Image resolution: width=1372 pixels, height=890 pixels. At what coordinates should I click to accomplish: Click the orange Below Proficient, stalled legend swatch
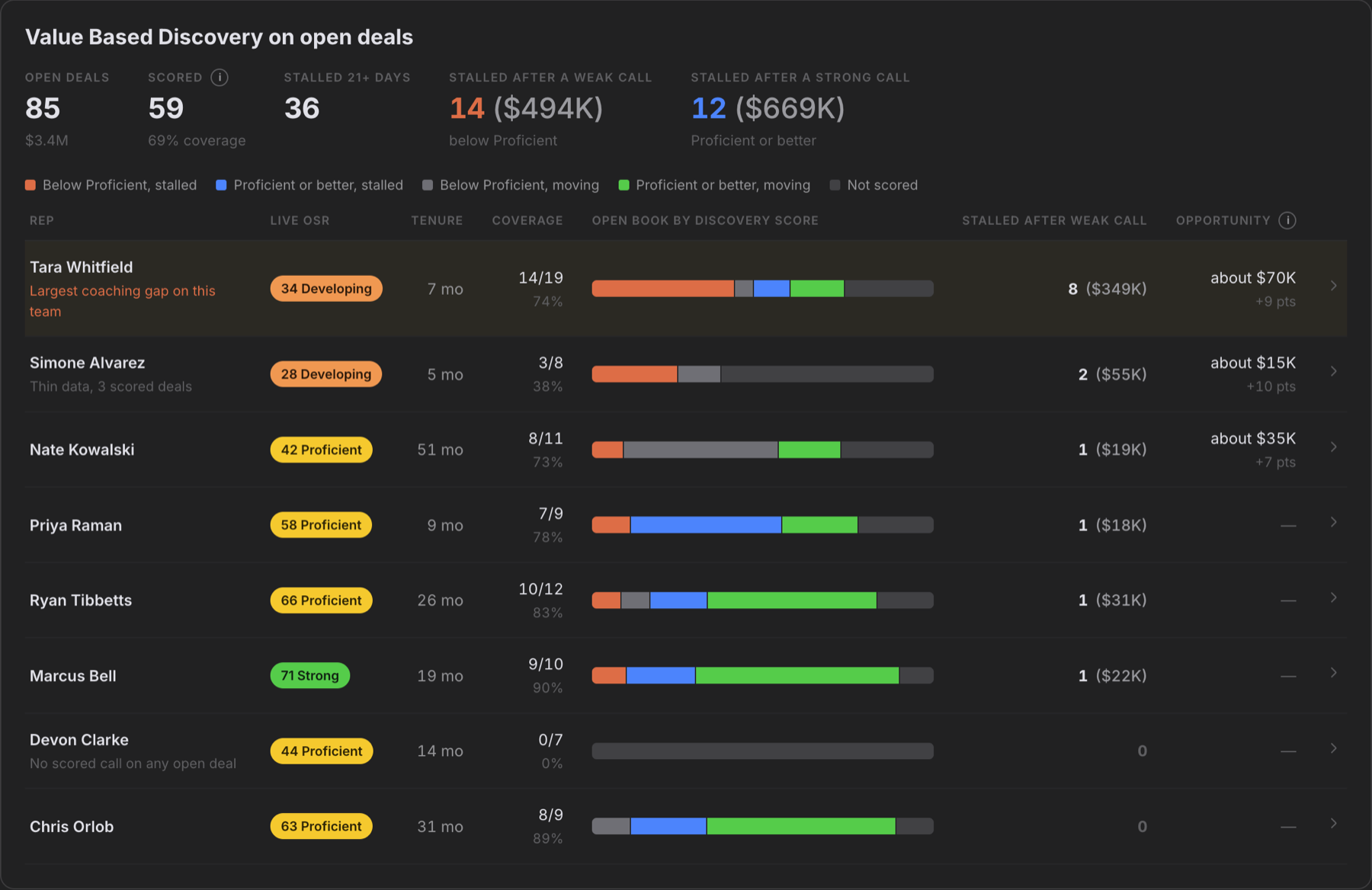[30, 185]
